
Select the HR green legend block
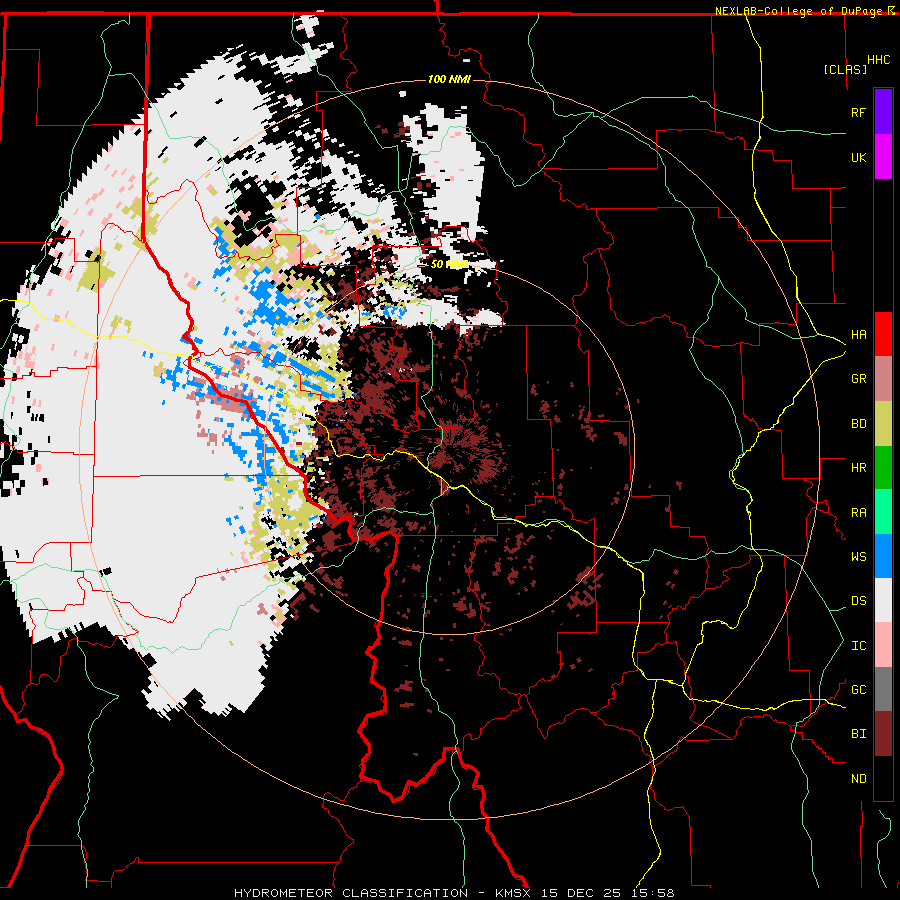[x=883, y=467]
